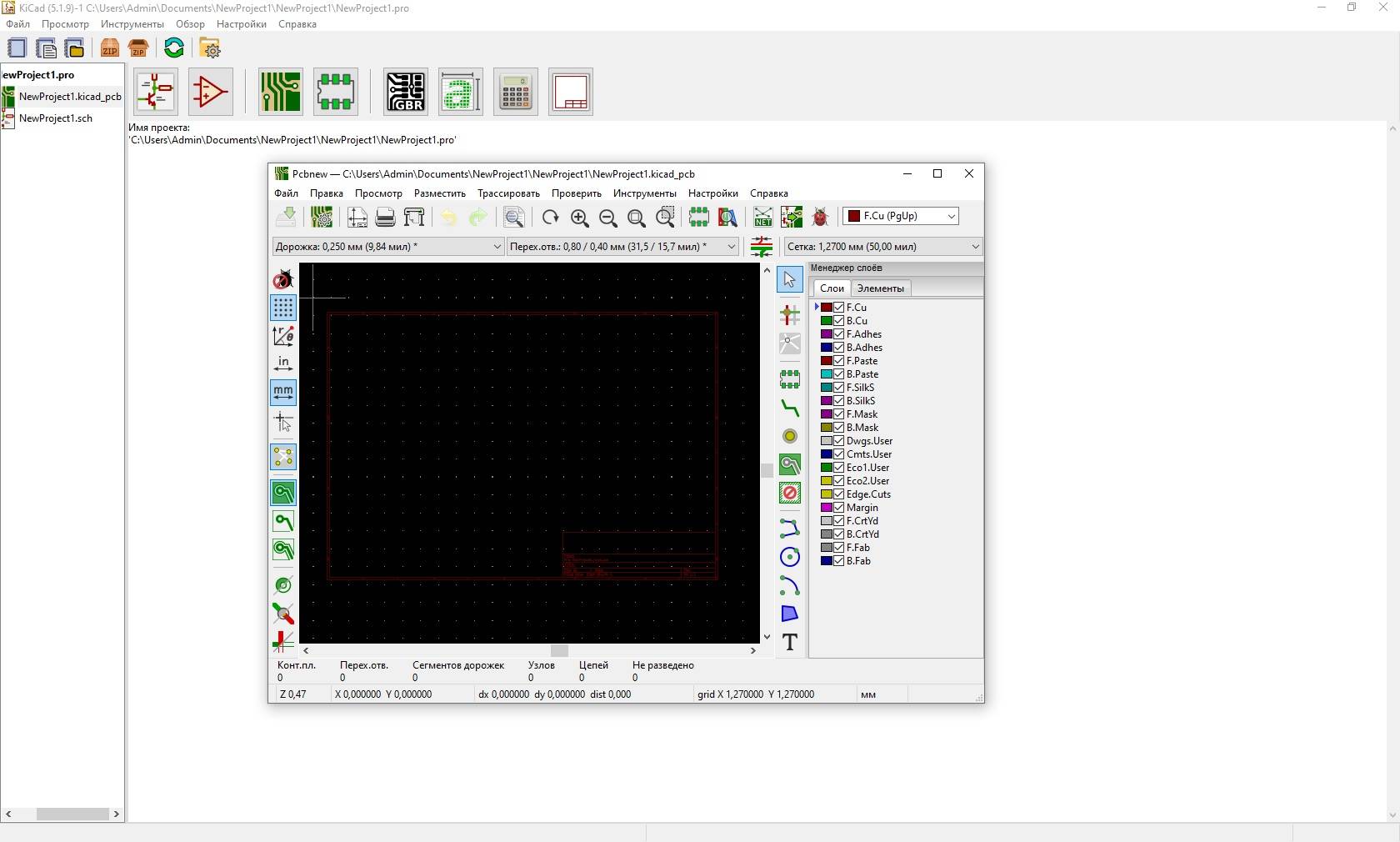The width and height of the screenshot is (1400, 842).
Task: Select the add text tool
Action: pos(790,642)
